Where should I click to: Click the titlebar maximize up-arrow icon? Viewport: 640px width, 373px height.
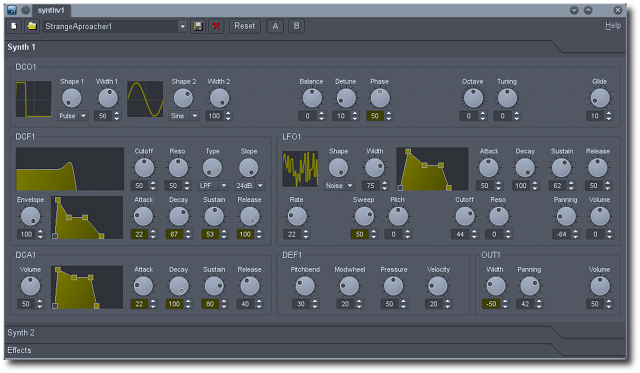pyautogui.click(x=588, y=10)
